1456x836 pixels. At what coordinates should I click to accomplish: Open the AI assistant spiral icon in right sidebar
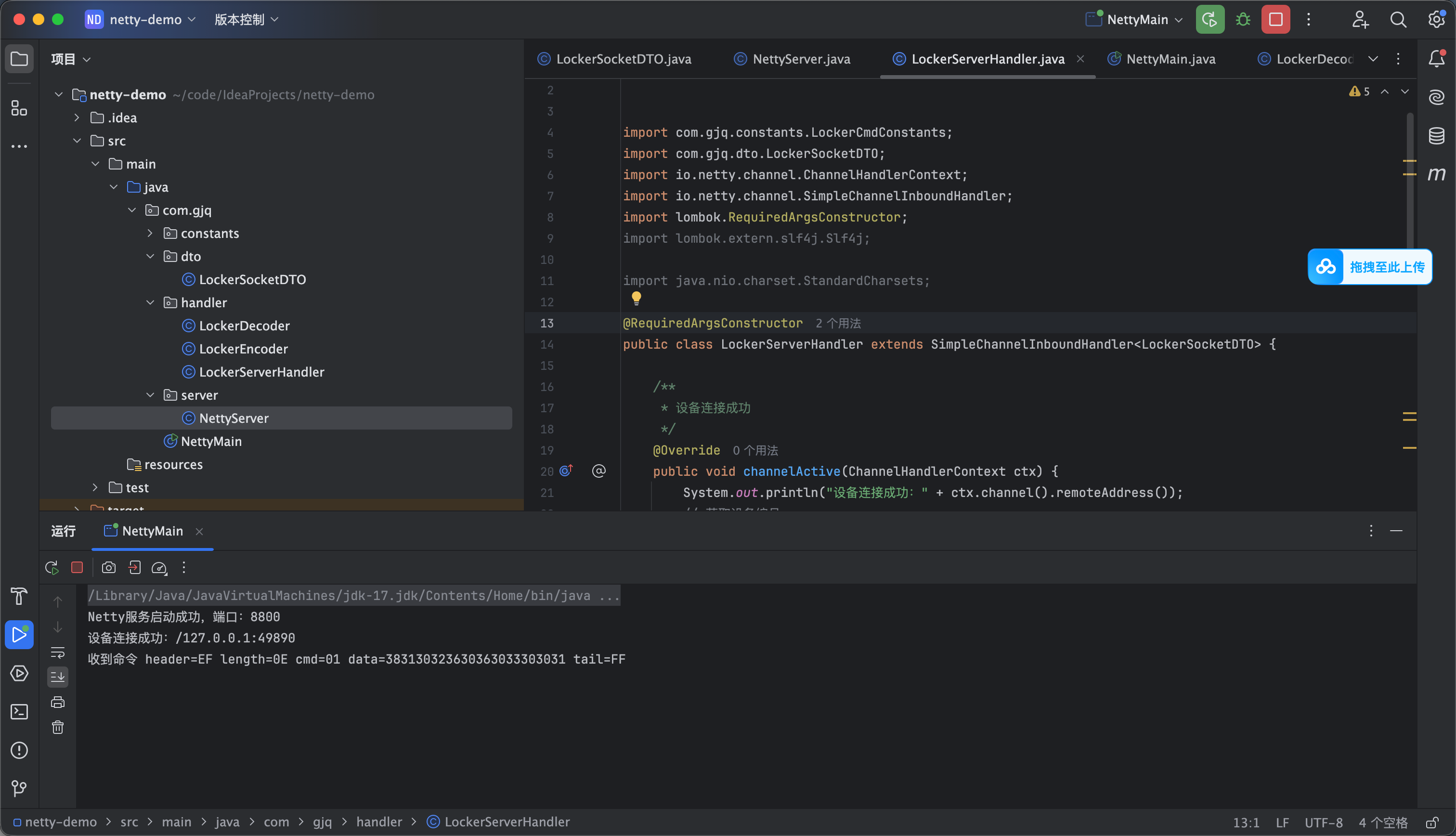(1436, 97)
